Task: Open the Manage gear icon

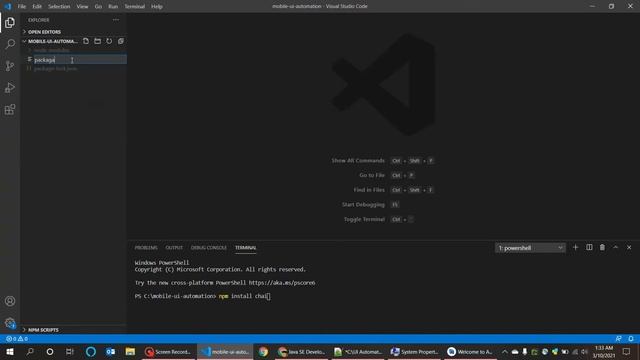Action: (x=10, y=323)
